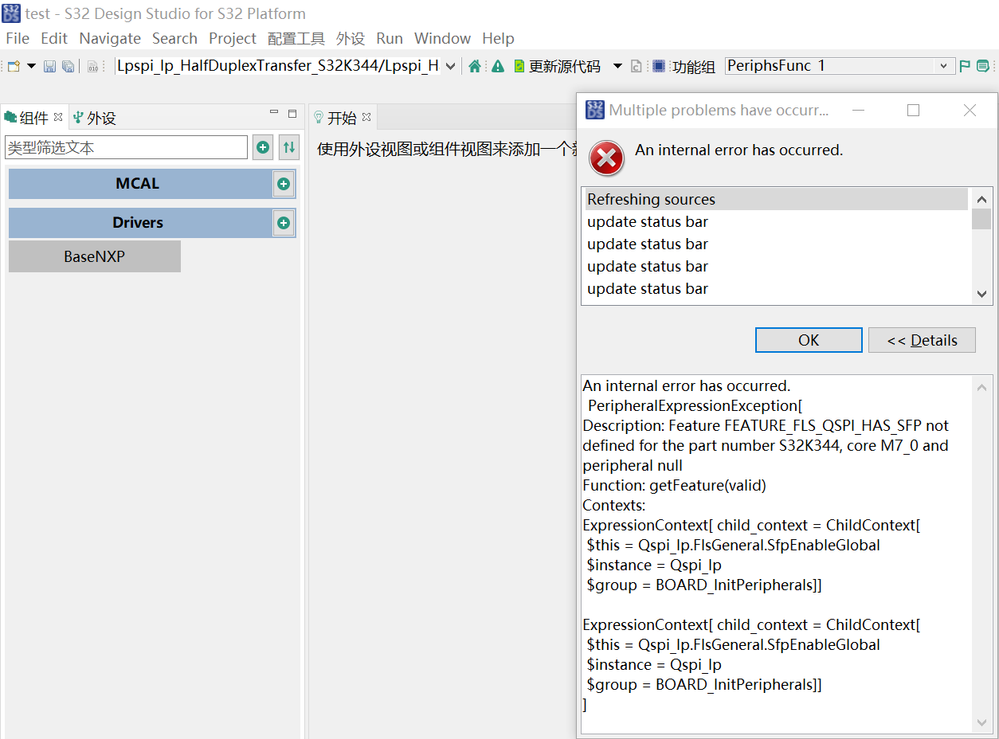Add a component to MCAL with plus icon

pyautogui.click(x=284, y=184)
